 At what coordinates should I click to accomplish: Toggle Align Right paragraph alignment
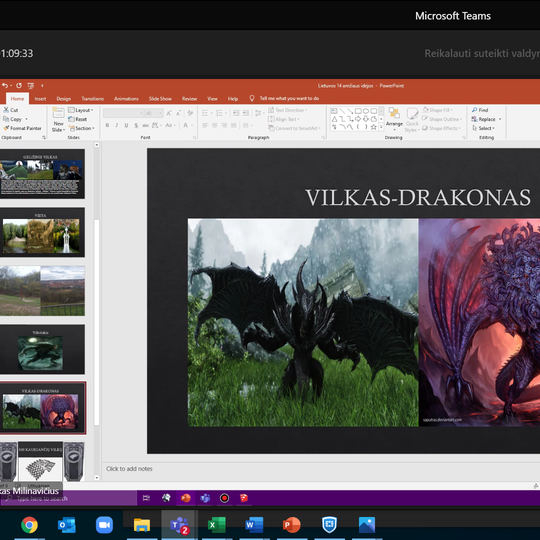(224, 125)
